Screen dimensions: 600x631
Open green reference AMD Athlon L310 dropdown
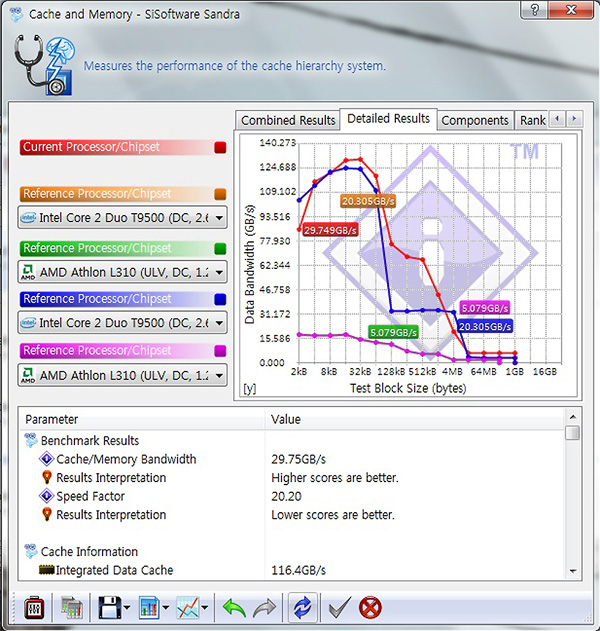point(122,272)
